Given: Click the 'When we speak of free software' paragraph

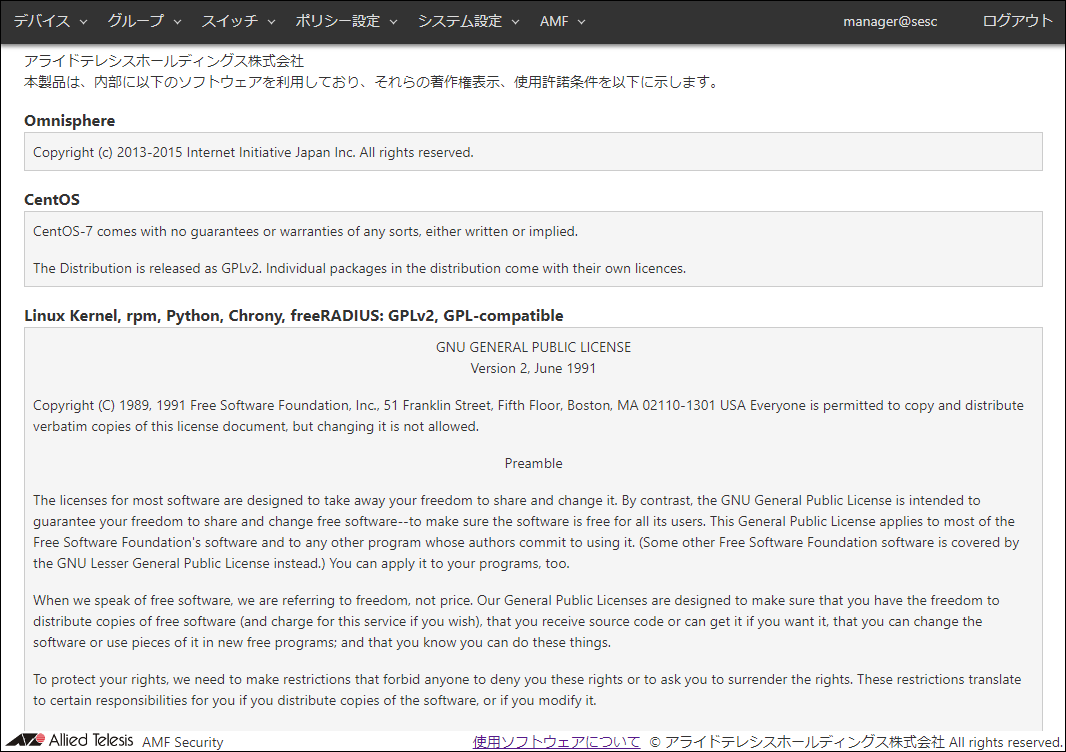Looking at the screenshot, I should click(x=516, y=621).
